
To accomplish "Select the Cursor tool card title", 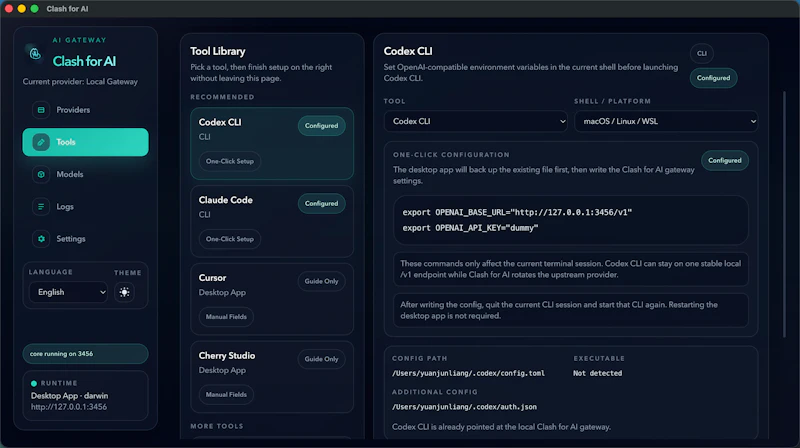I will (x=212, y=278).
